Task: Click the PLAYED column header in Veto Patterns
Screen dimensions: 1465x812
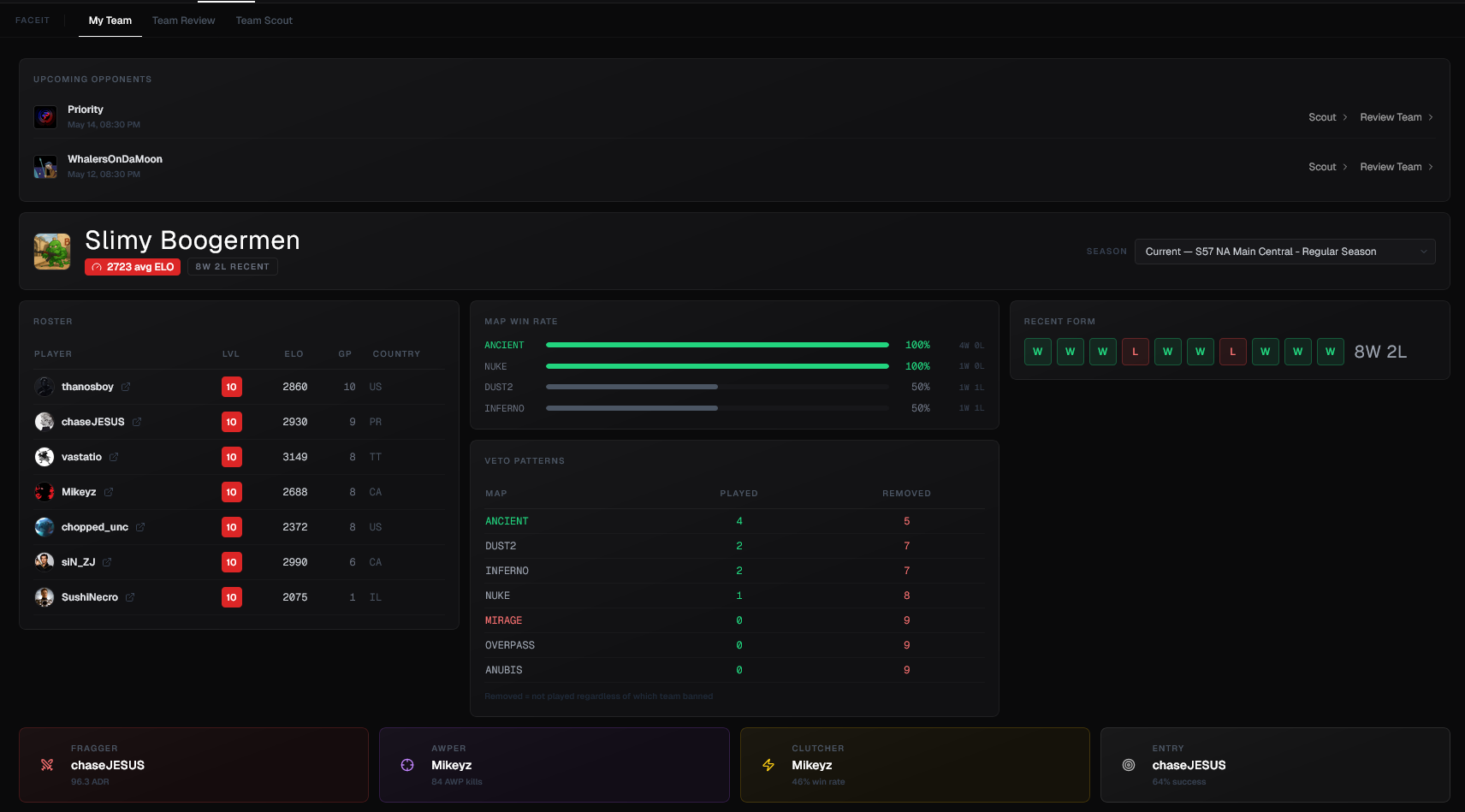Action: [x=739, y=494]
